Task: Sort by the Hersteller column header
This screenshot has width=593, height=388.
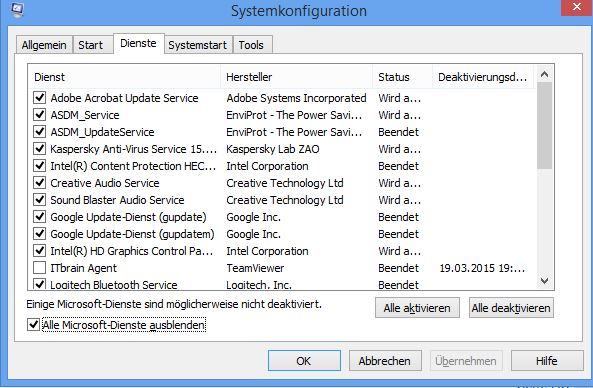Action: click(296, 77)
